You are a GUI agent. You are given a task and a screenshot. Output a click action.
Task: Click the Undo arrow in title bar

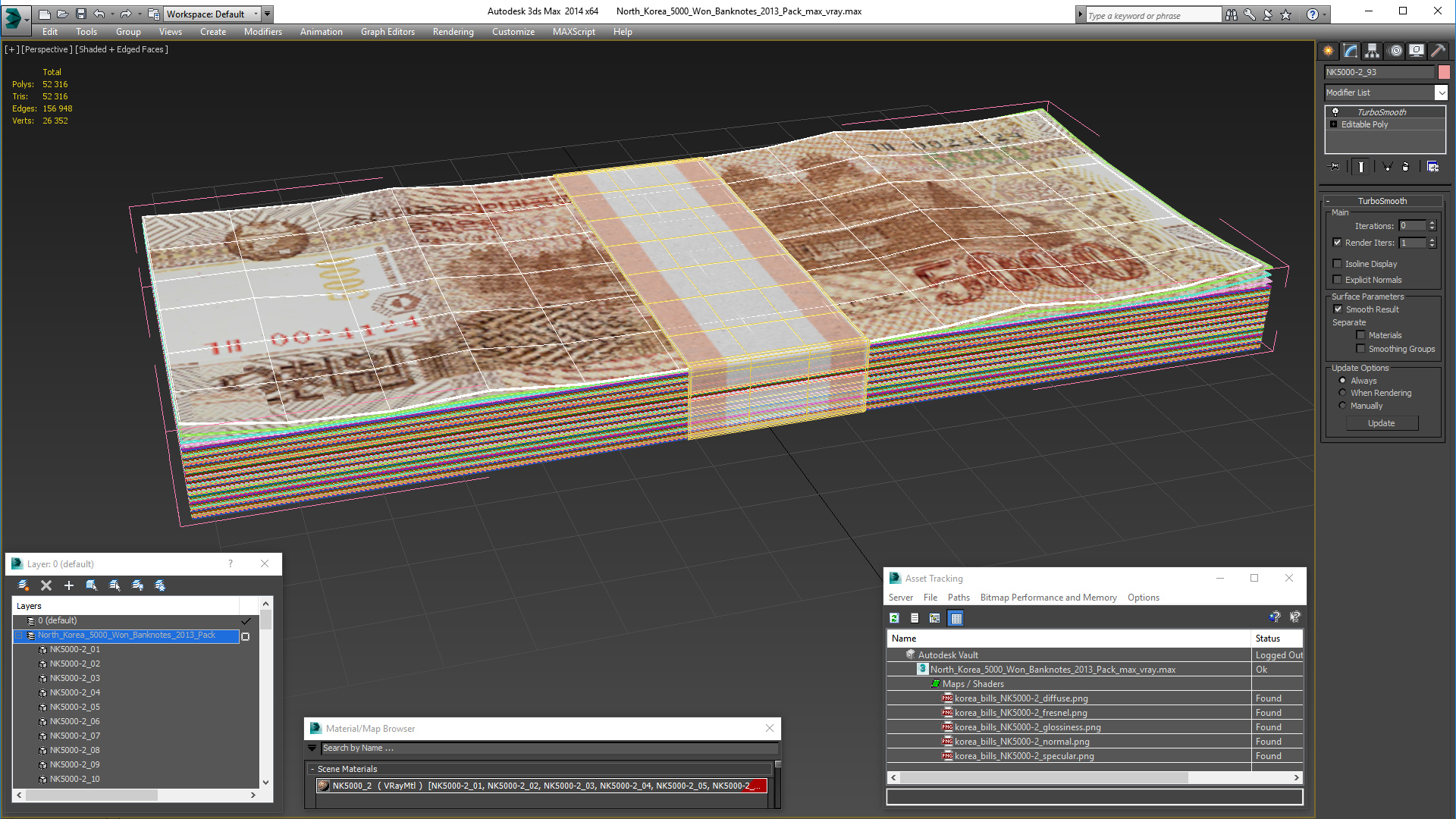click(x=99, y=14)
